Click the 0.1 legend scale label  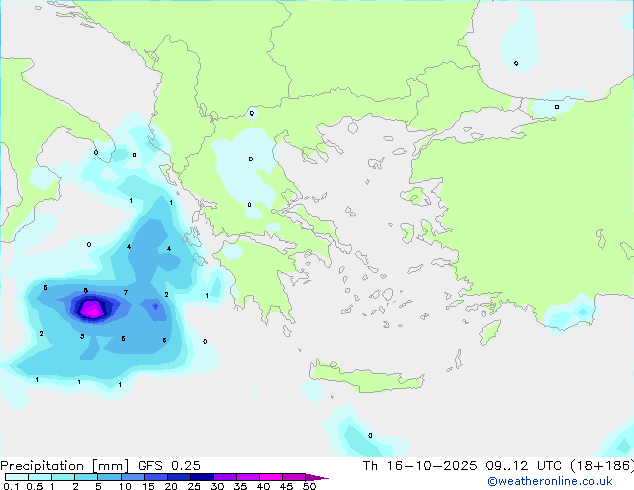[11, 486]
